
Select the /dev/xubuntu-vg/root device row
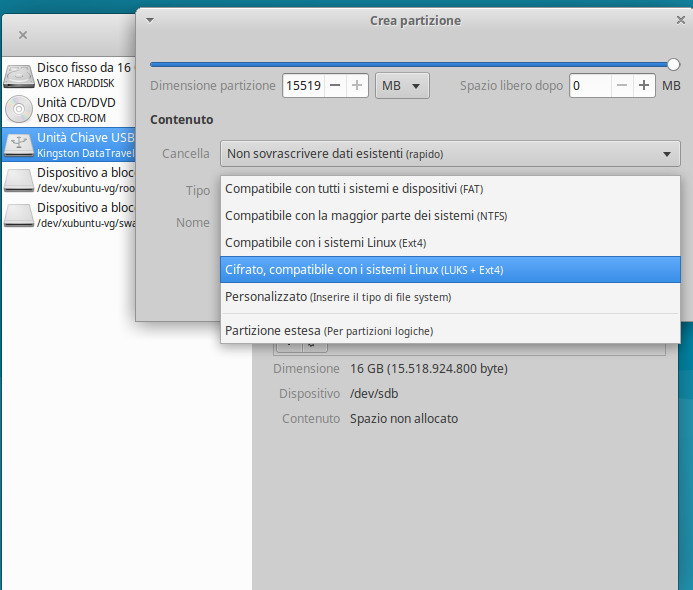click(x=69, y=179)
